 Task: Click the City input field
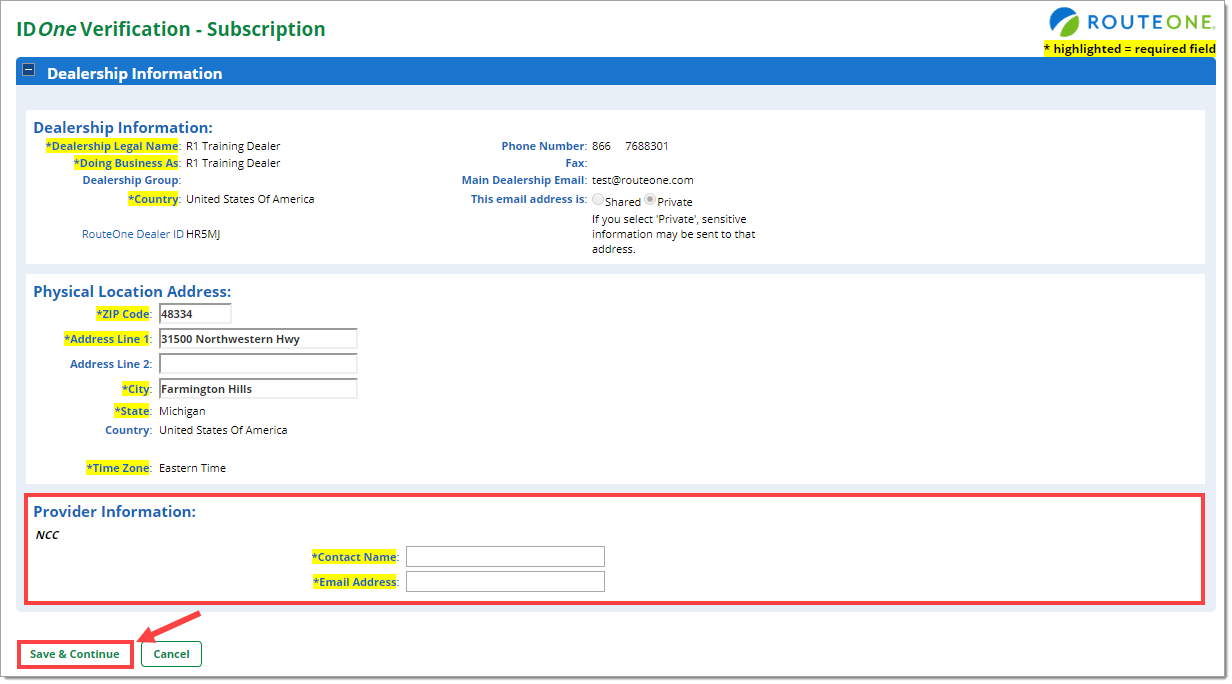tap(258, 389)
